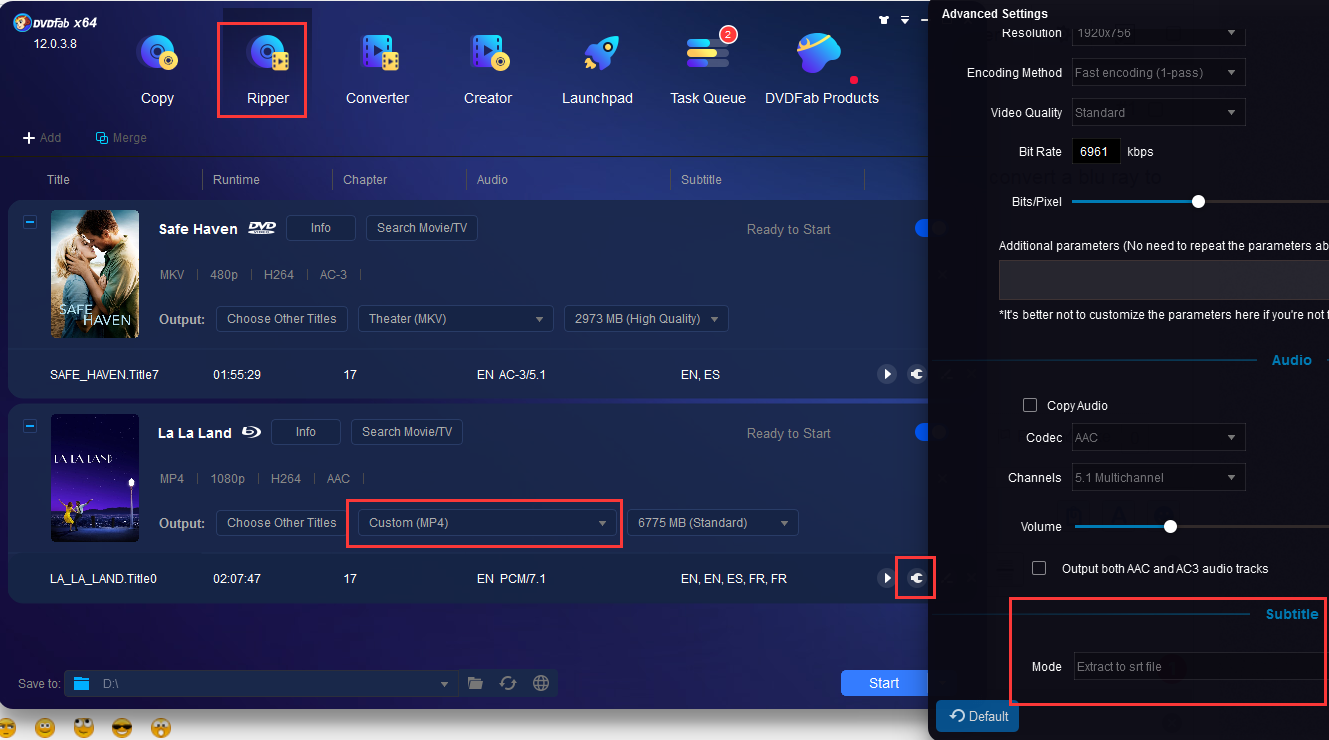
Task: Open the Copy module
Action: (157, 68)
